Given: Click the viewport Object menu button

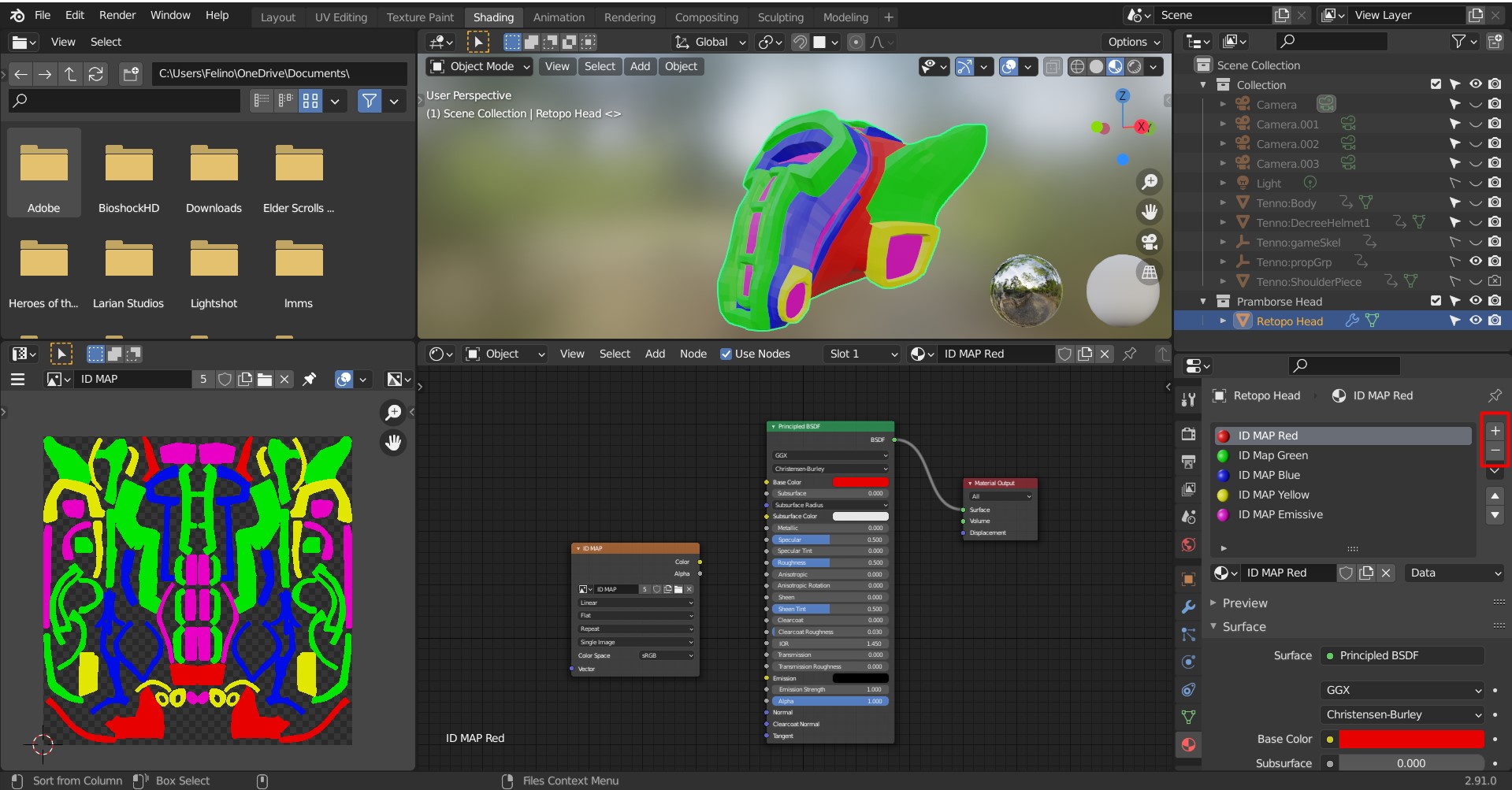Looking at the screenshot, I should coord(681,67).
